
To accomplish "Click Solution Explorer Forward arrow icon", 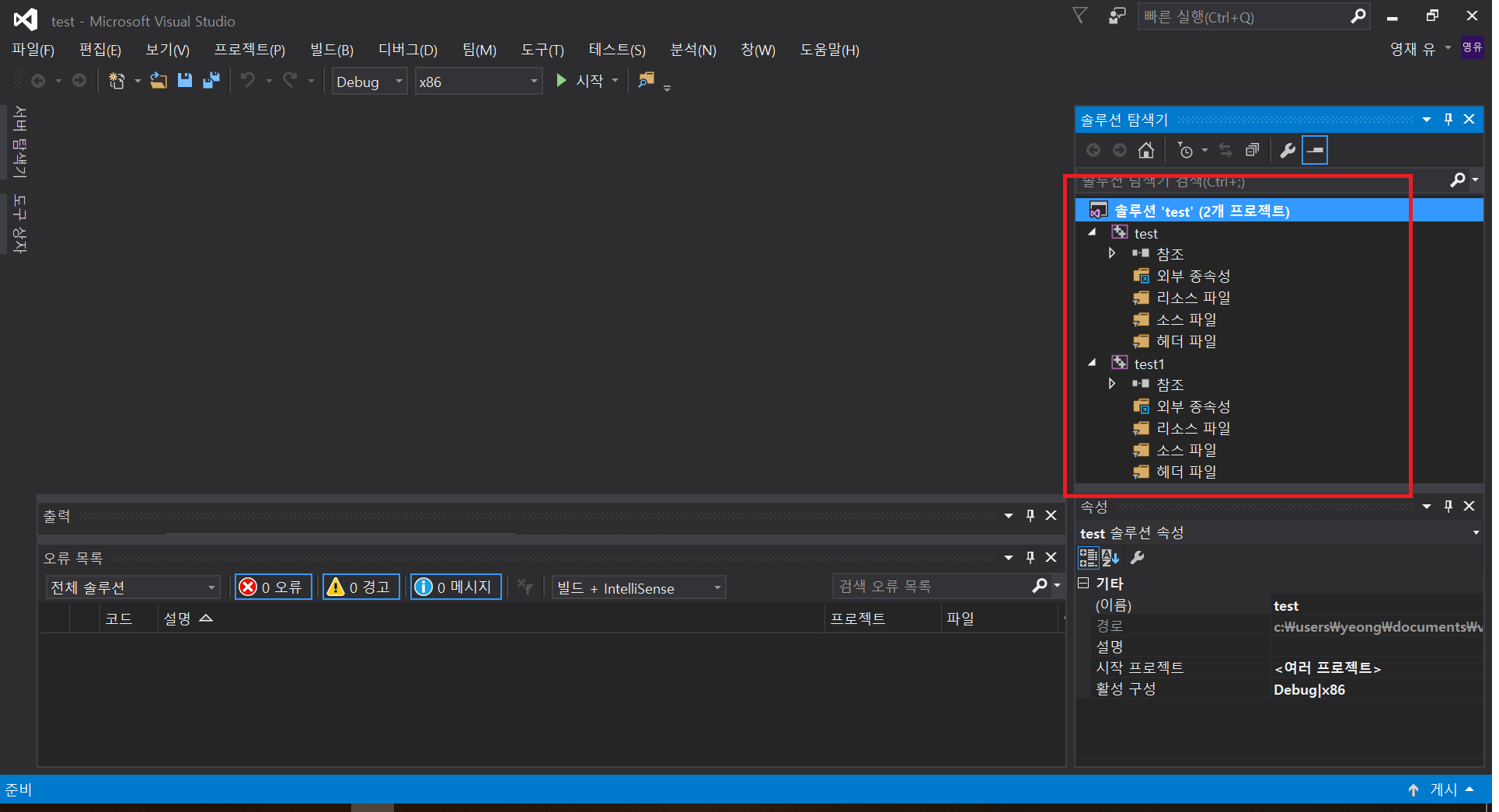I will pyautogui.click(x=1120, y=151).
